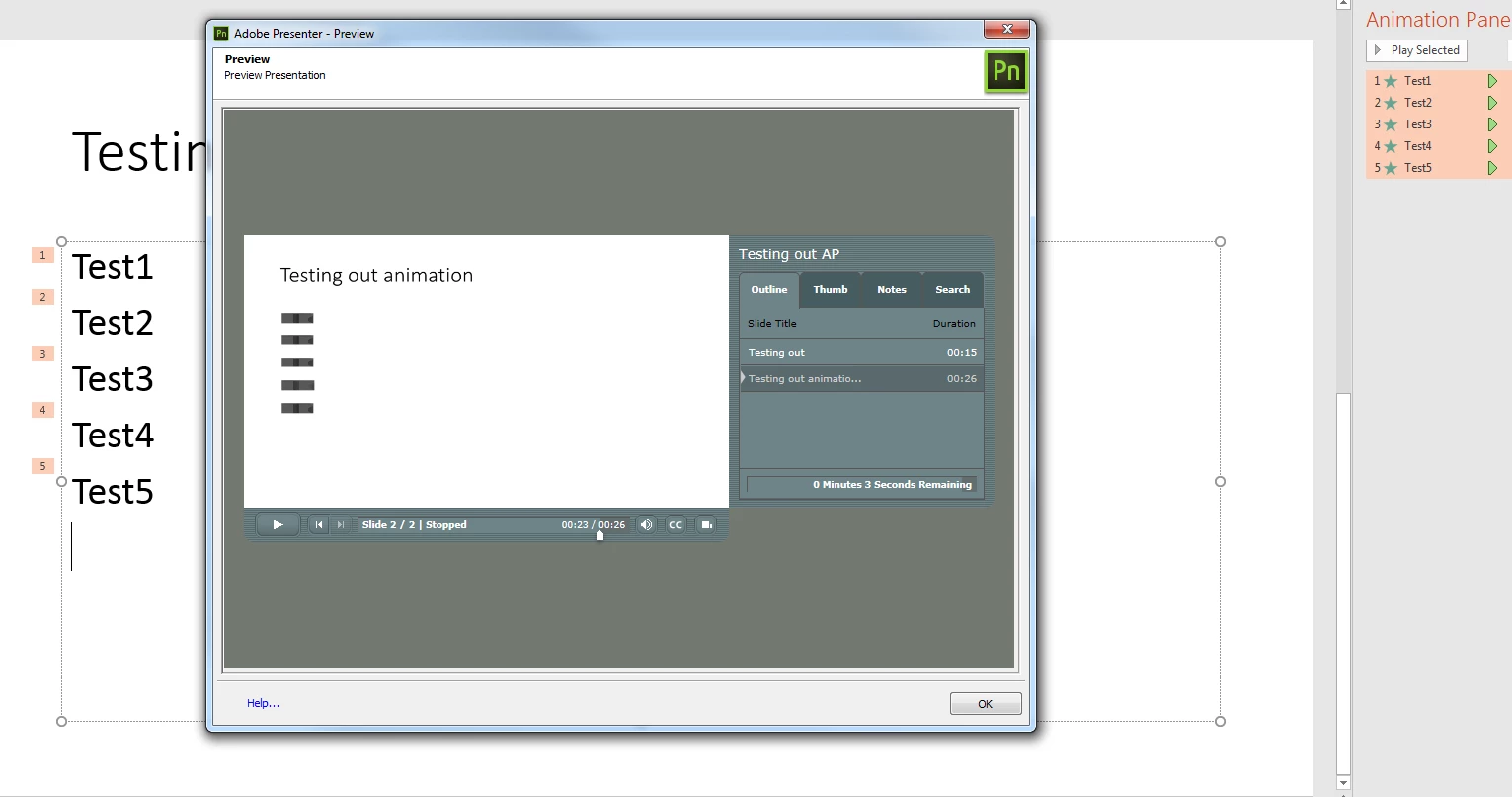
Task: Click the Test1 text on the slide
Action: coord(113,267)
